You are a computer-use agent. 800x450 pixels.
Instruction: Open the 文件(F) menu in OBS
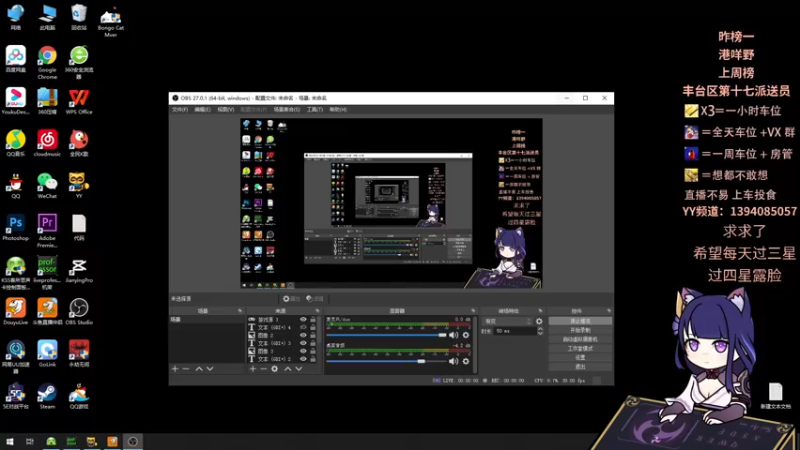point(180,110)
